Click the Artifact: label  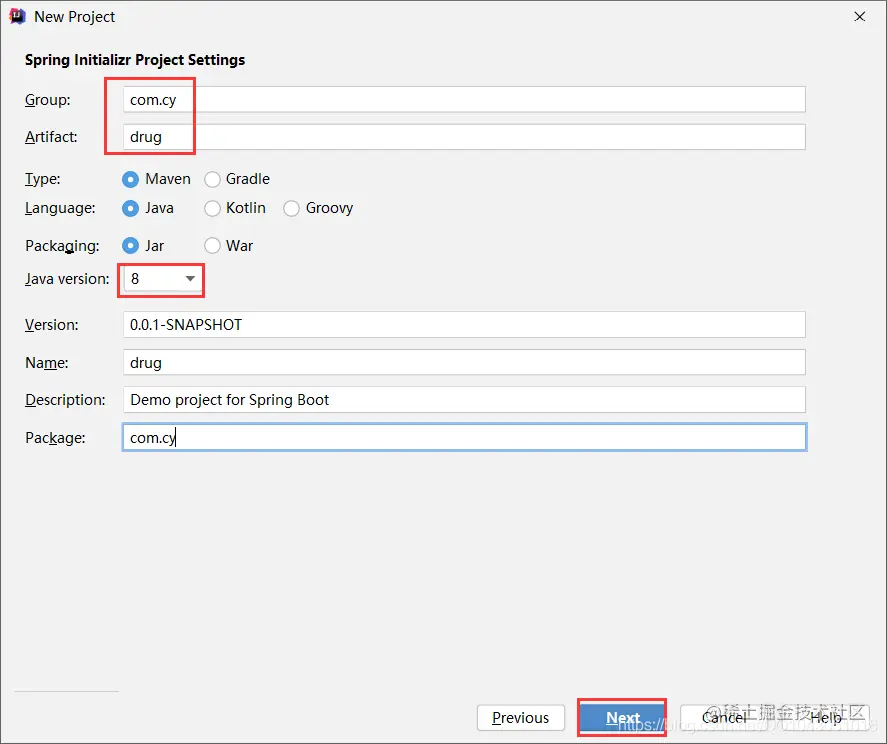click(x=51, y=137)
